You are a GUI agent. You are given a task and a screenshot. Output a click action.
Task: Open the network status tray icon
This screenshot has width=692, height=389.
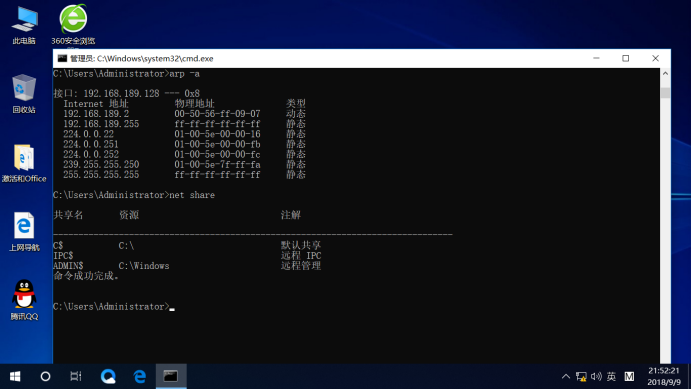(x=581, y=377)
